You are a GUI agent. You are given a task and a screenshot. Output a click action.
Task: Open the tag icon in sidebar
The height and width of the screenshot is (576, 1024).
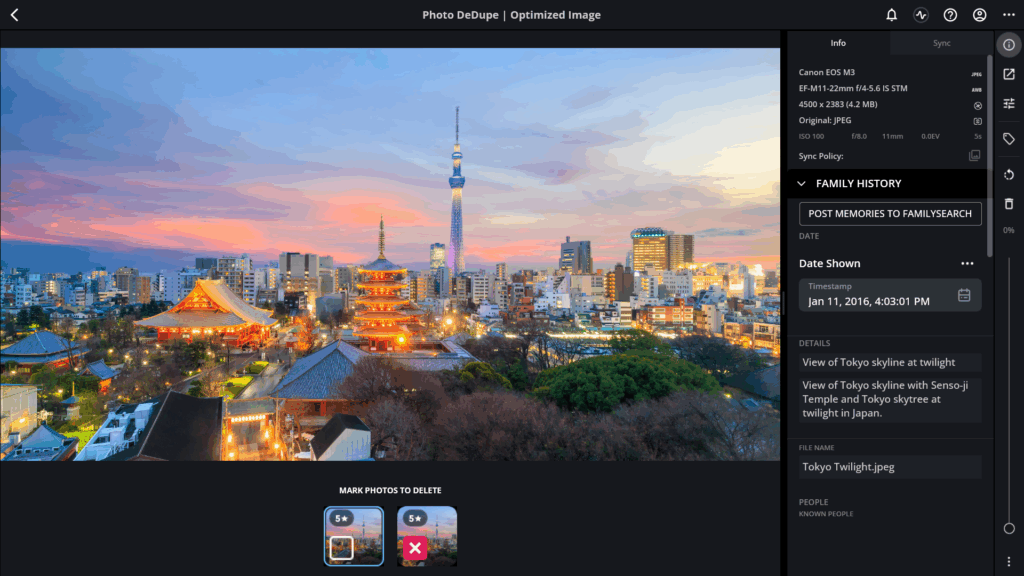(1009, 138)
